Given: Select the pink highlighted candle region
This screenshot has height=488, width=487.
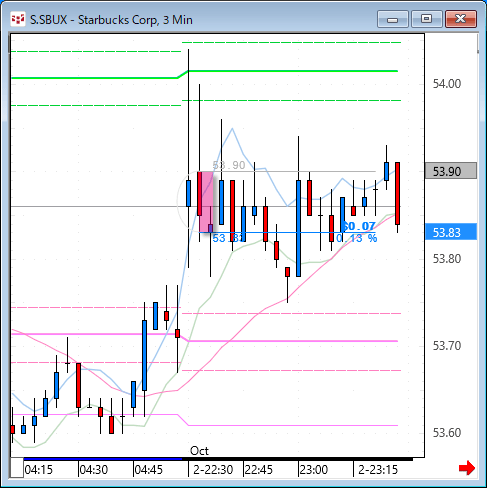Looking at the screenshot, I should coord(206,202).
